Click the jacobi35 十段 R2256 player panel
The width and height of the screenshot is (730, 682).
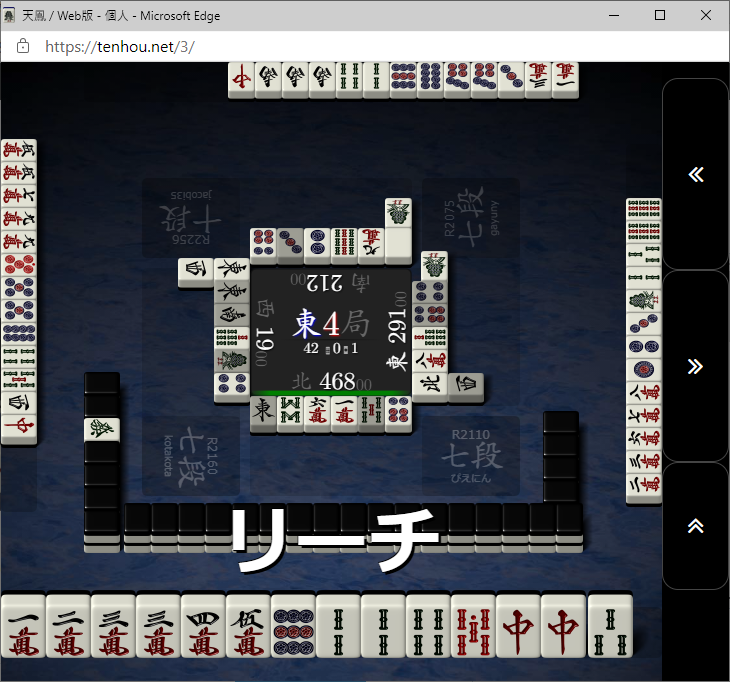coord(191,217)
